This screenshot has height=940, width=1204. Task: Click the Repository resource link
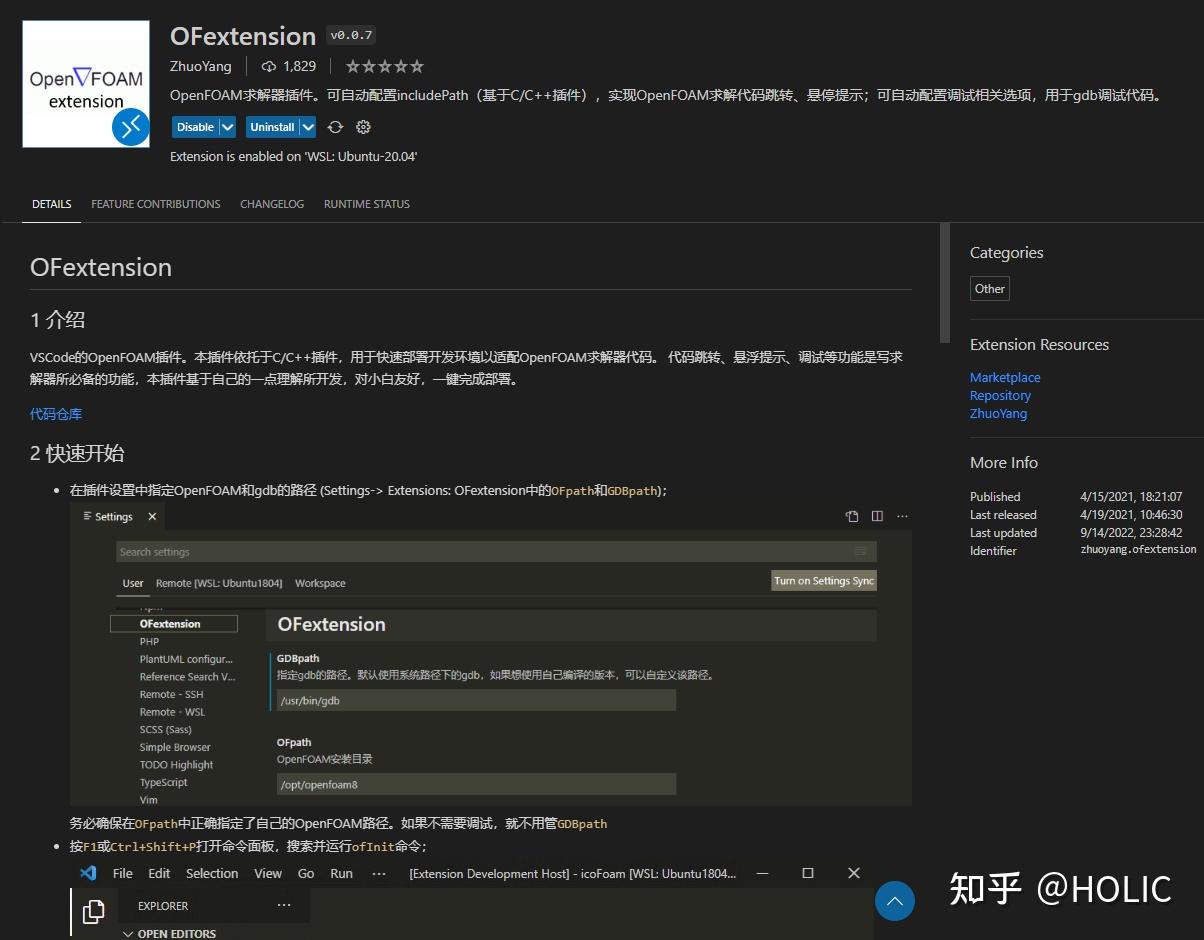(1000, 395)
